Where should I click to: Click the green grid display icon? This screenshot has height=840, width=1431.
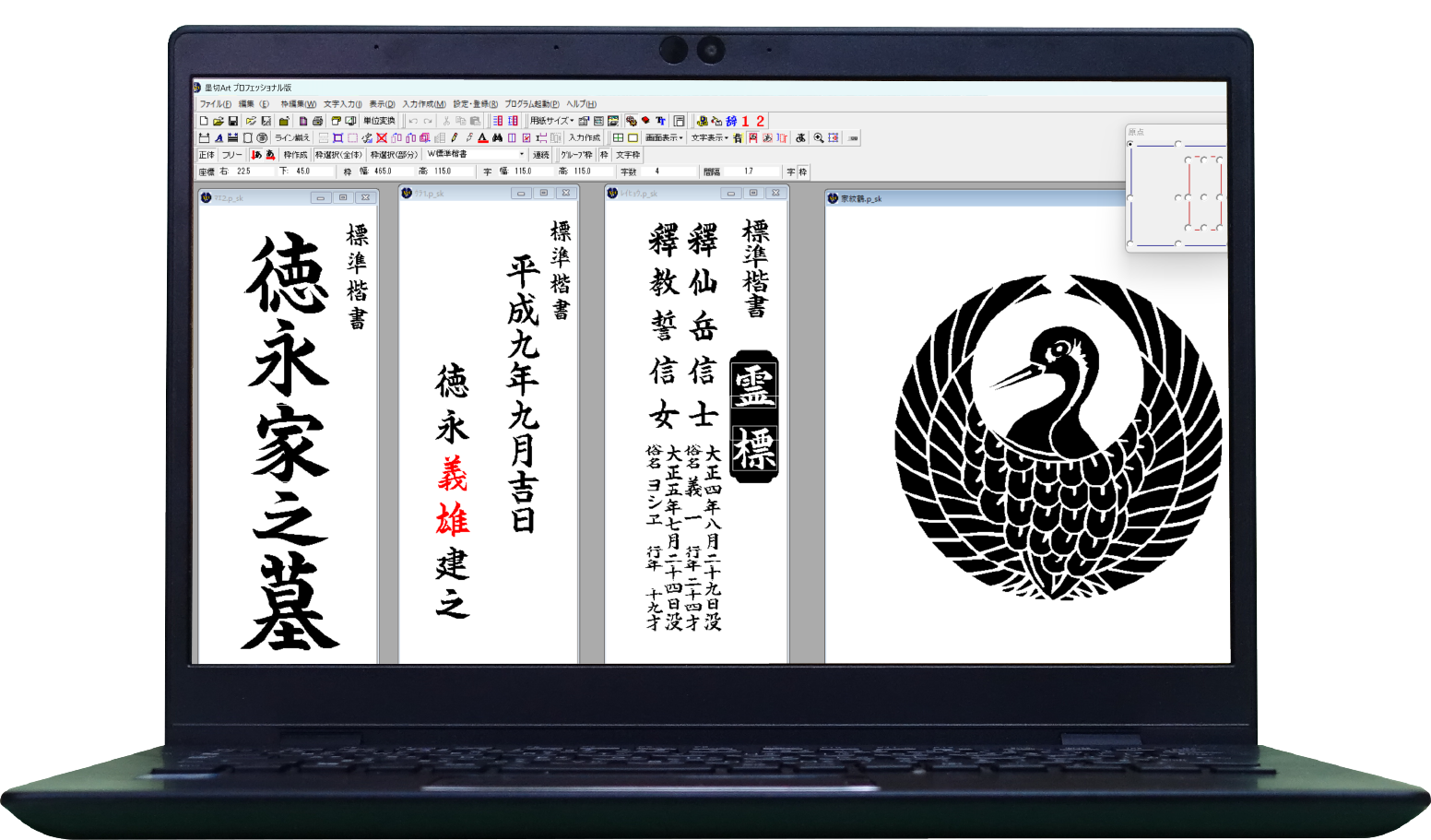(x=619, y=138)
